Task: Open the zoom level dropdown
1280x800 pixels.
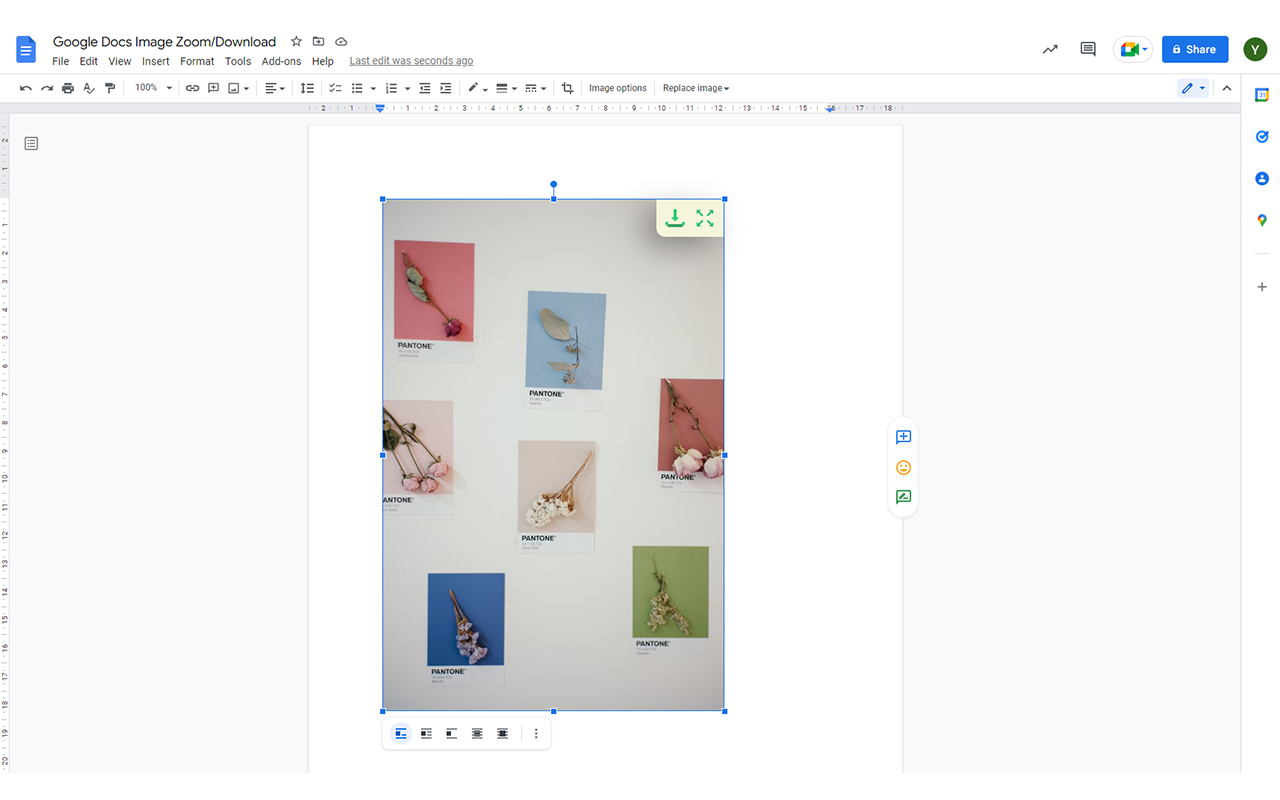Action: point(151,88)
